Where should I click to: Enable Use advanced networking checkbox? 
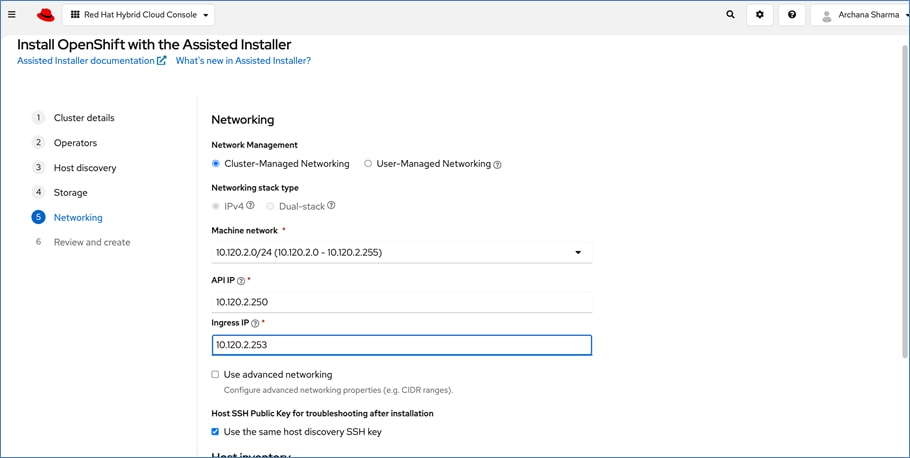(215, 374)
